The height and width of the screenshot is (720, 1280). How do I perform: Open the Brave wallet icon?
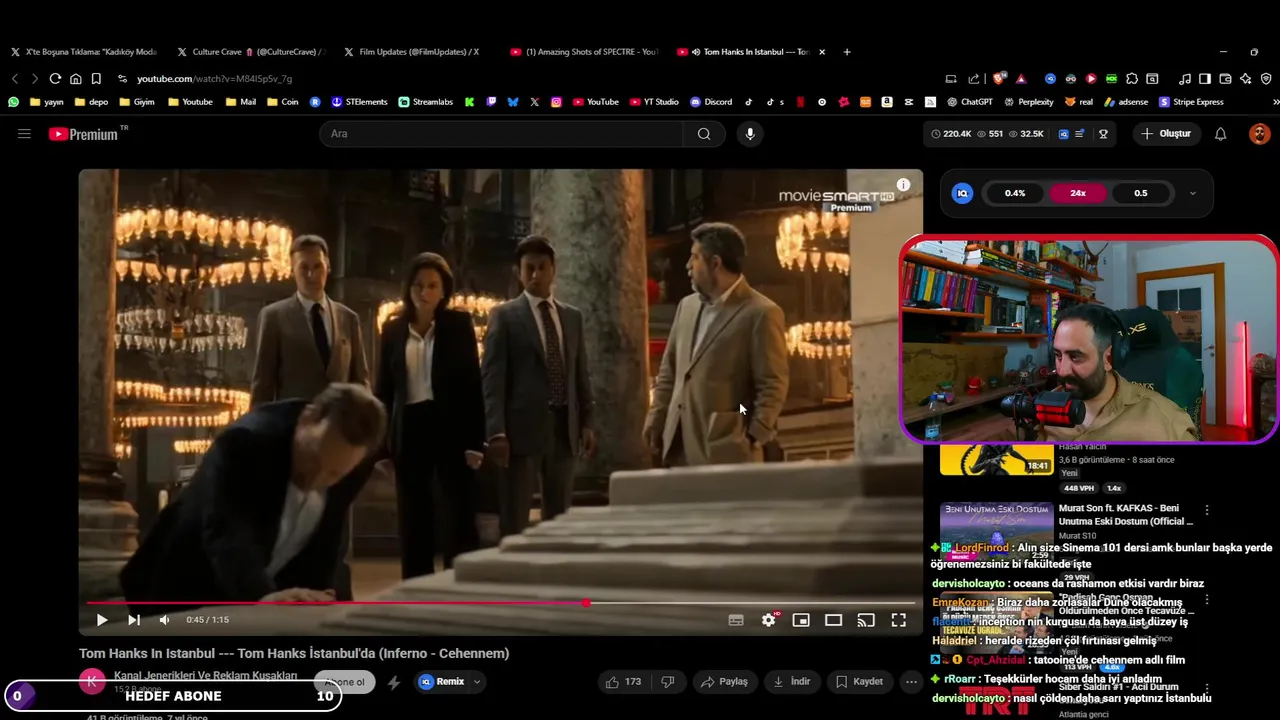click(1226, 78)
